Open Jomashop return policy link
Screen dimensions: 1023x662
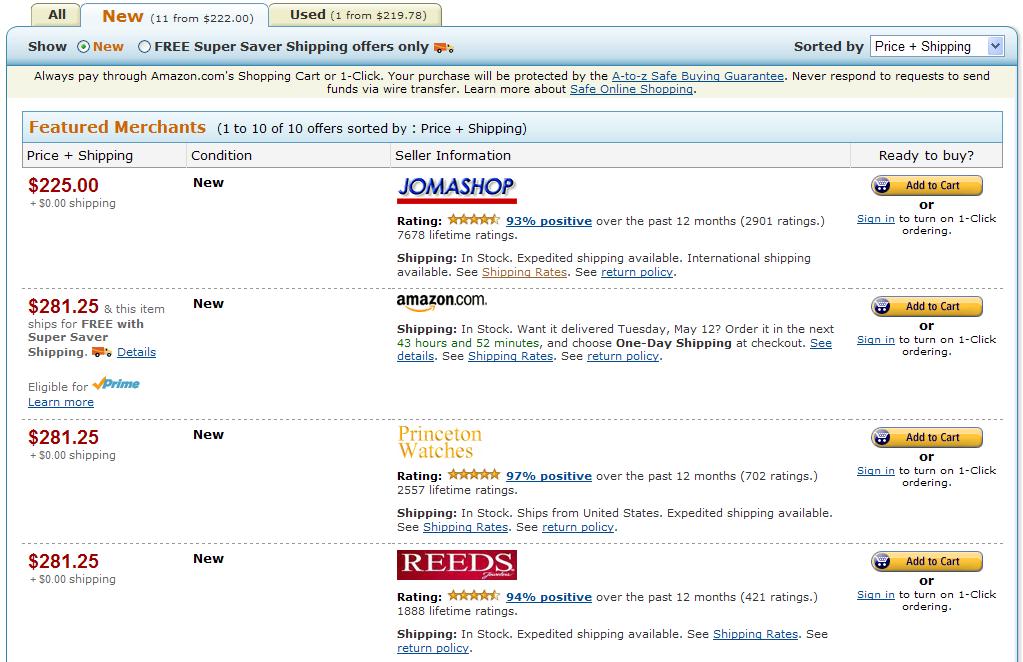[x=636, y=272]
